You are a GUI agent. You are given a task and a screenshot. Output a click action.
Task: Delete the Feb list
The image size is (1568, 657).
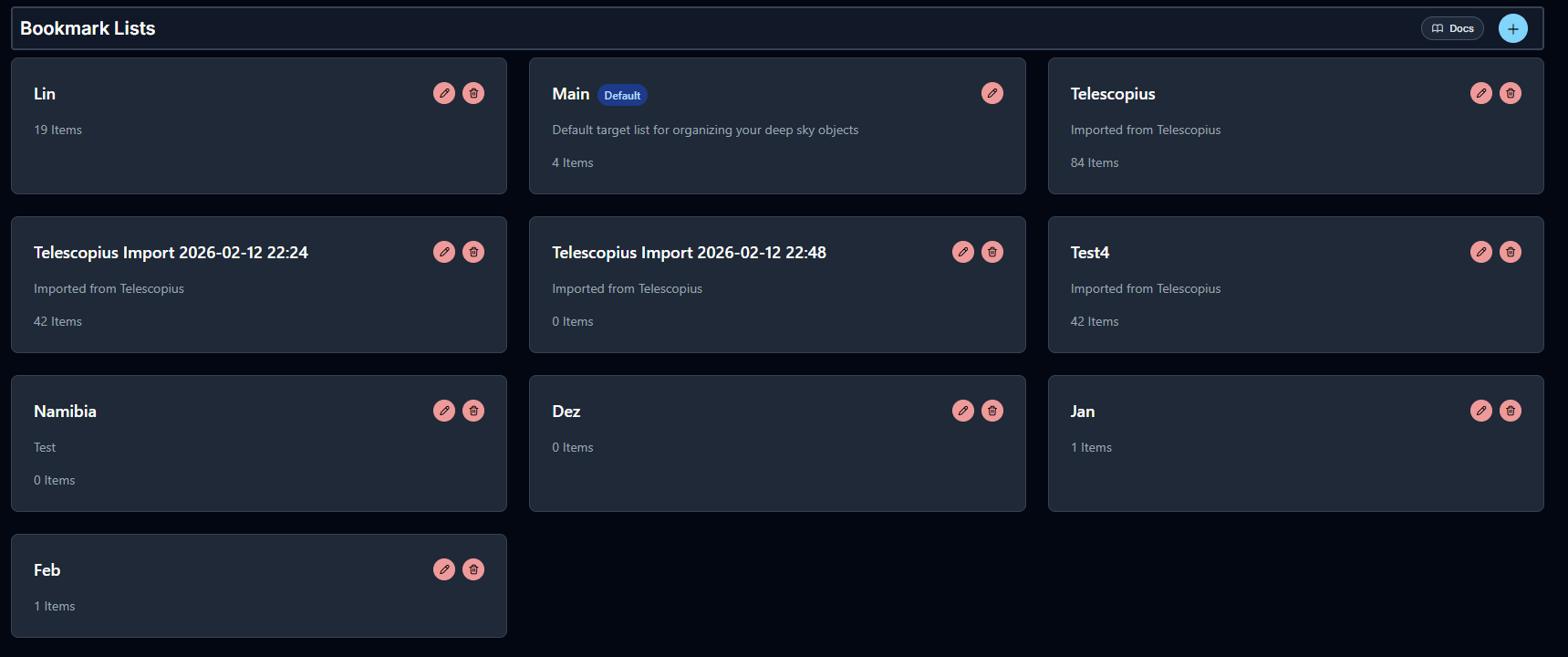[473, 569]
